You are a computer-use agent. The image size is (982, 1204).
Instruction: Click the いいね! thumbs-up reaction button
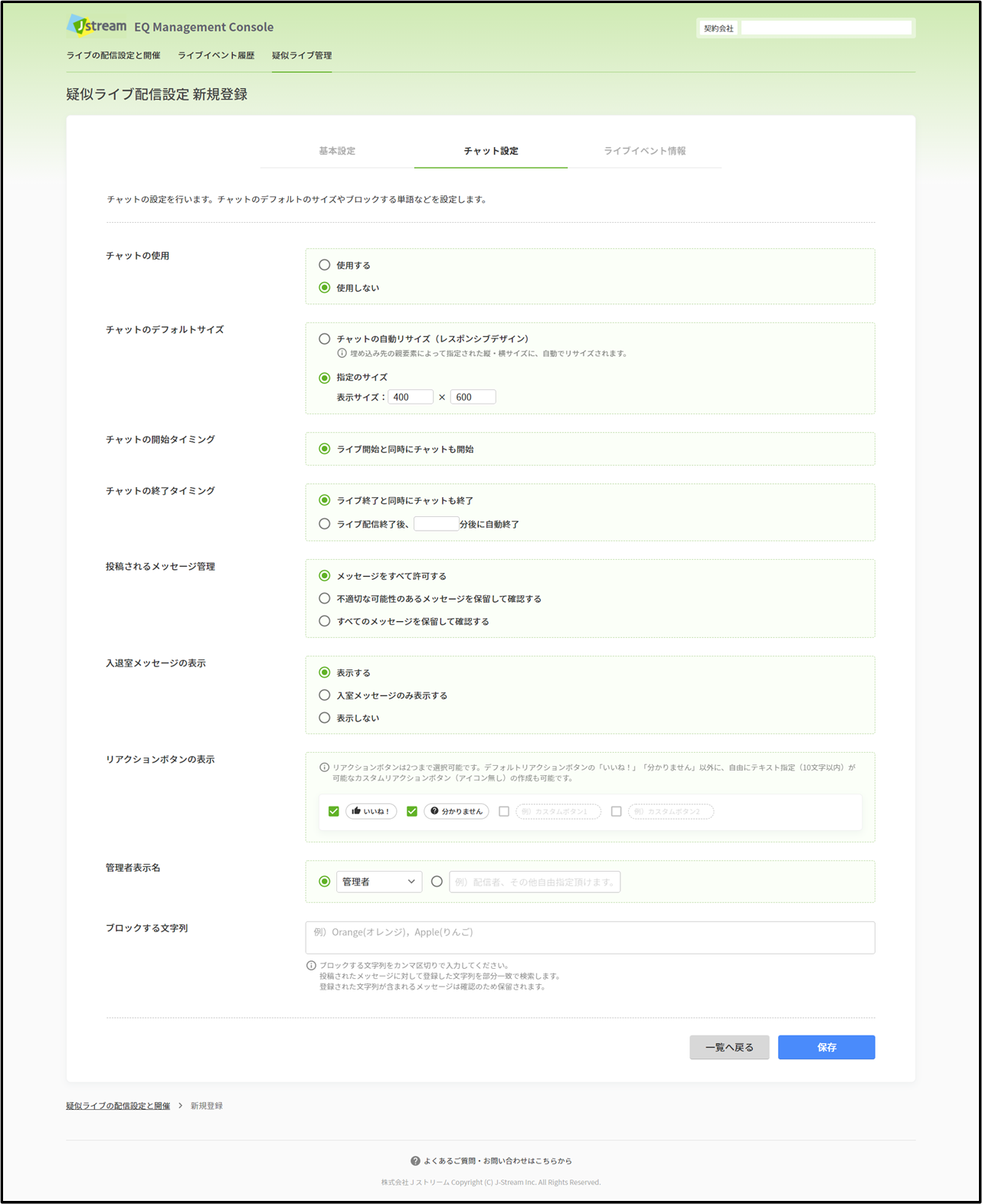(372, 811)
